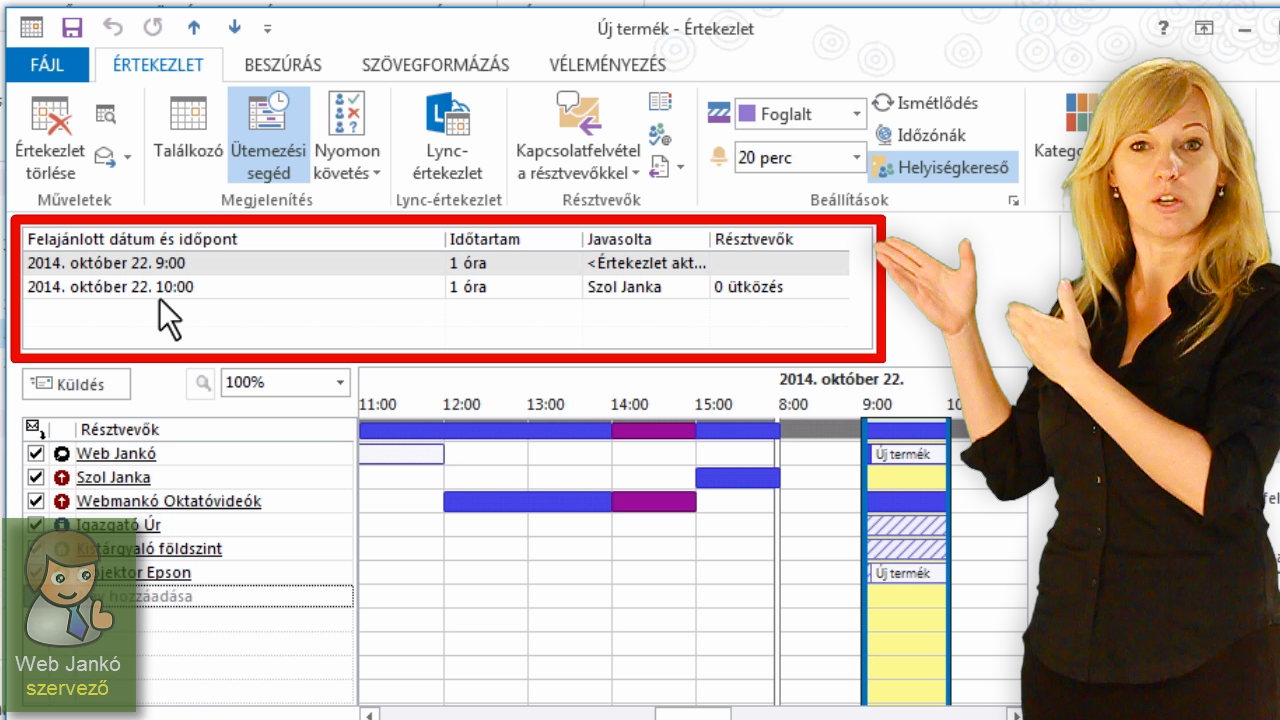
Task: Open the Foglalt show-as dropdown
Action: point(856,114)
